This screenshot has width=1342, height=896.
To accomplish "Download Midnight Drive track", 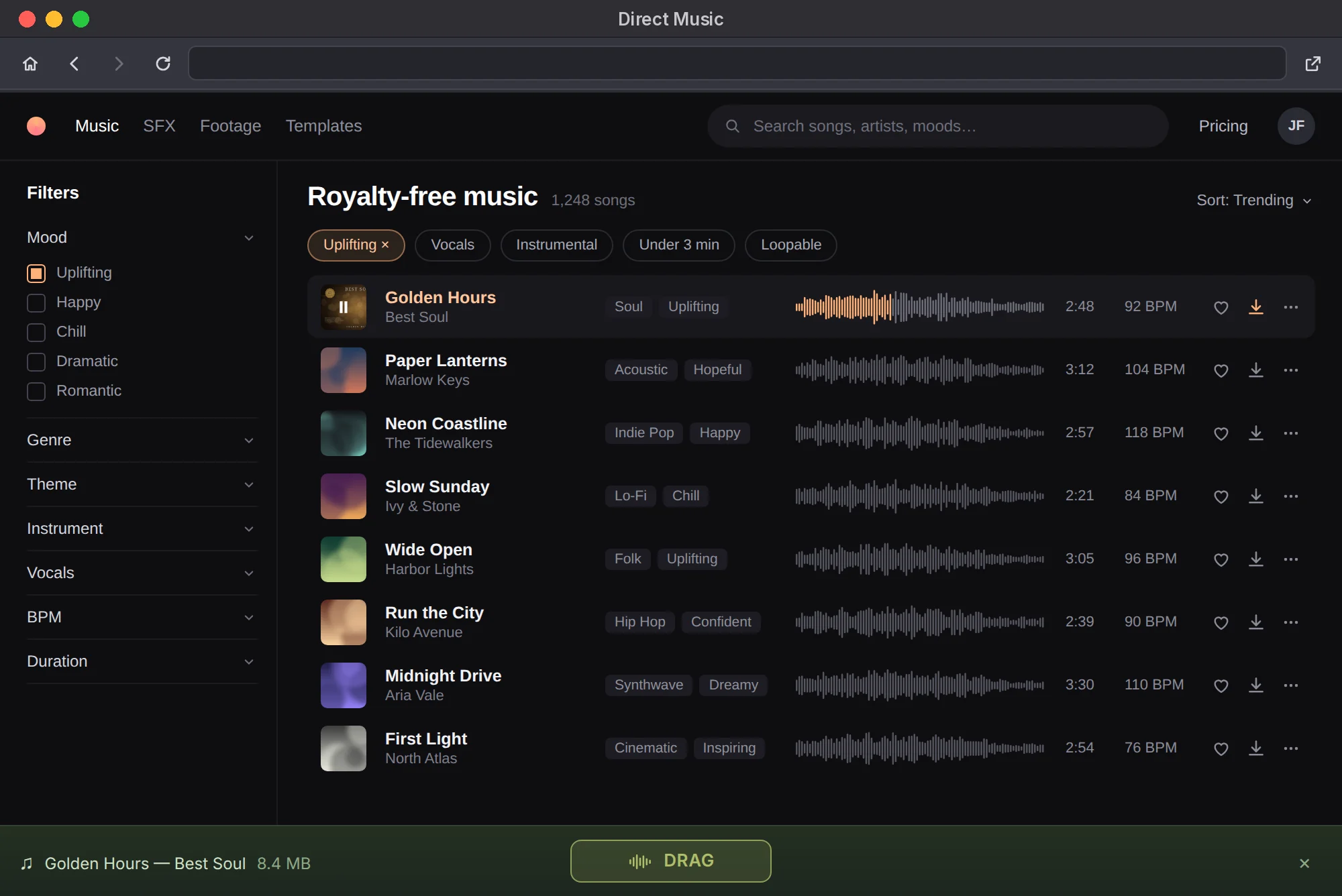I will pos(1256,685).
